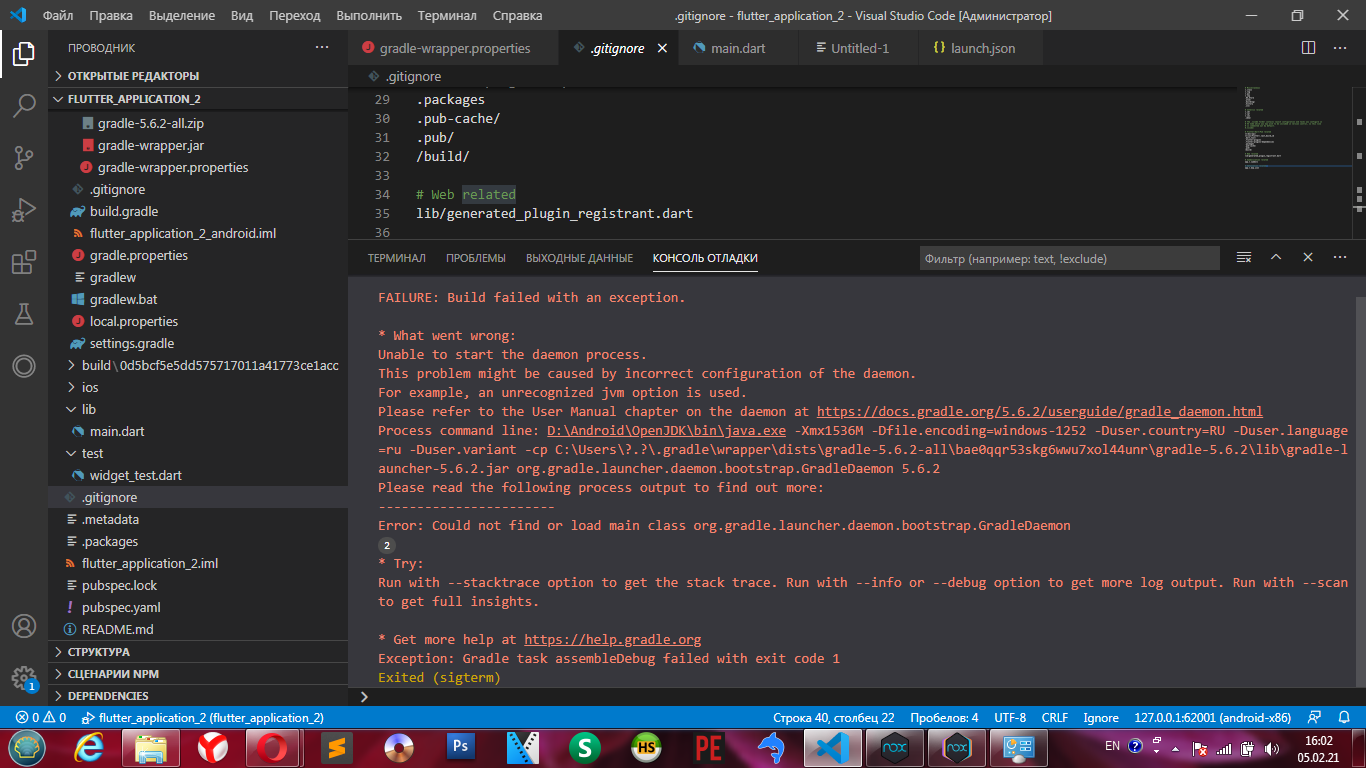
Task: Expand the ОТКРЫТЫЕ РЕДАКТОРЫ section
Action: click(198, 76)
